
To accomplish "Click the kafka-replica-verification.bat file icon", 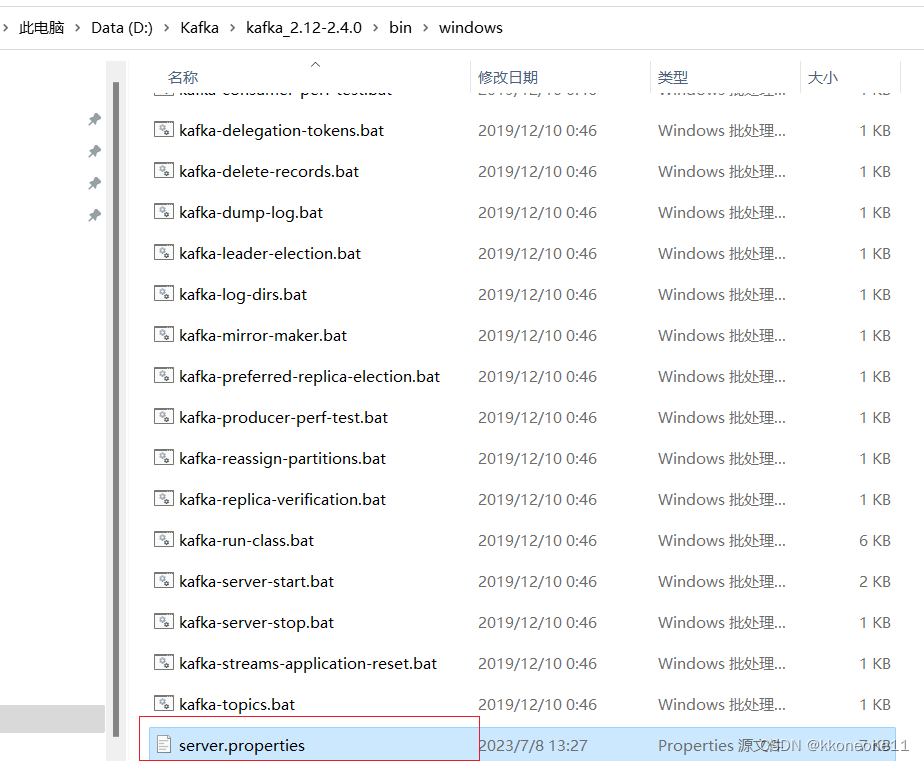I will pyautogui.click(x=164, y=499).
